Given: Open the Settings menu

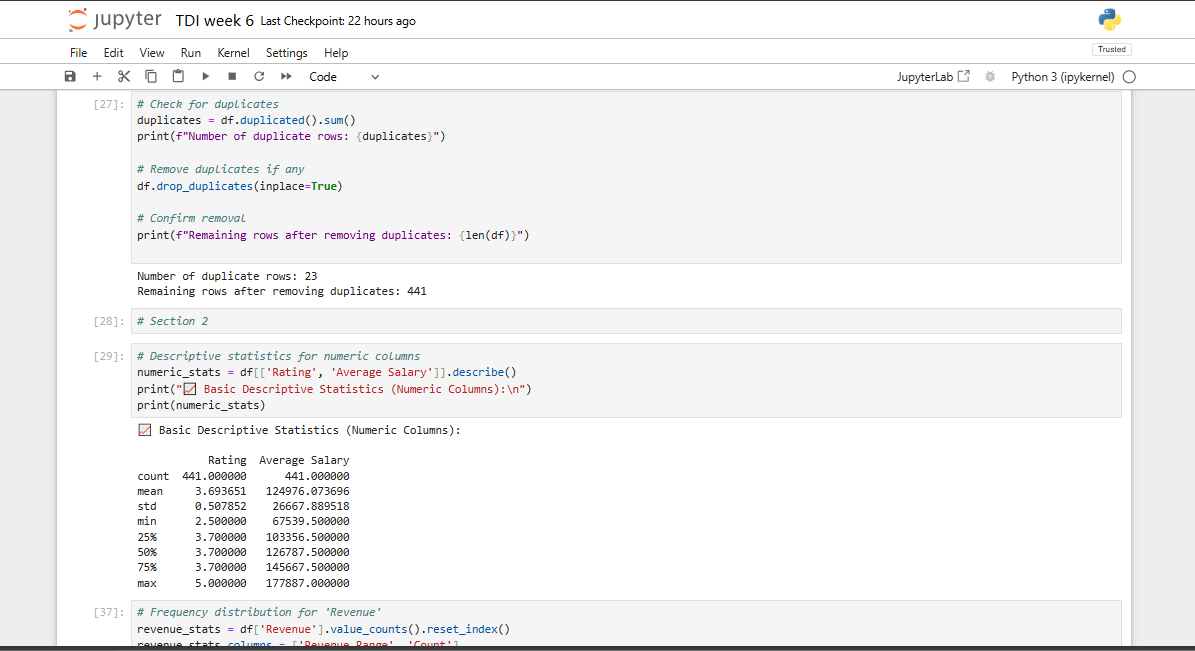Looking at the screenshot, I should click(x=287, y=53).
